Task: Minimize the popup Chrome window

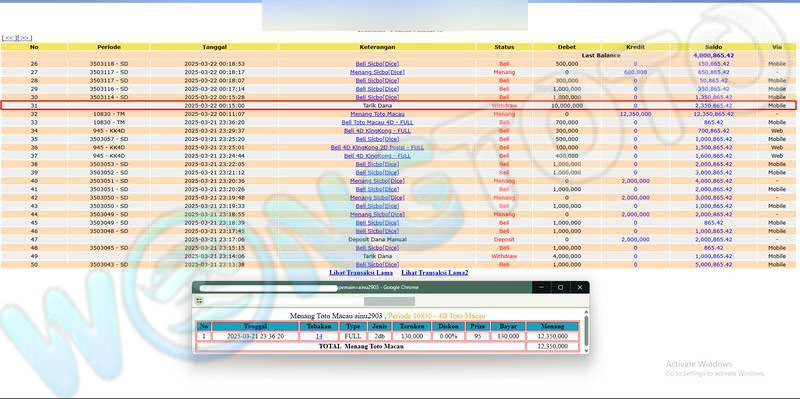Action: coord(541,288)
